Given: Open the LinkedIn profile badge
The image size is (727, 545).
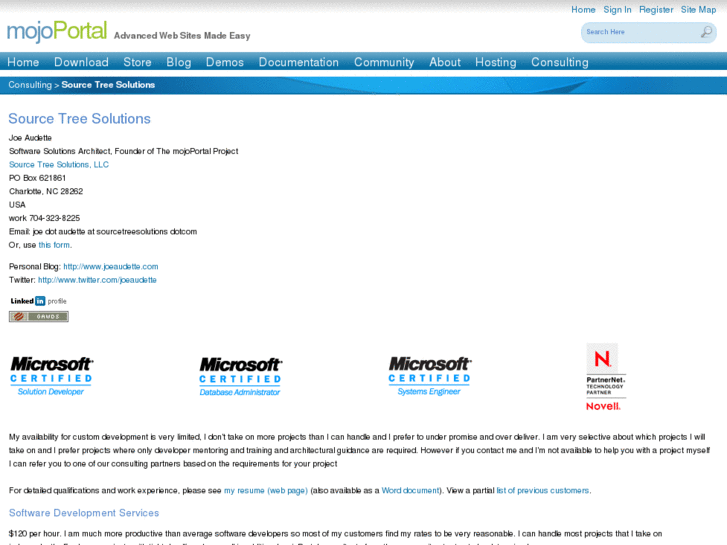Looking at the screenshot, I should [38, 301].
